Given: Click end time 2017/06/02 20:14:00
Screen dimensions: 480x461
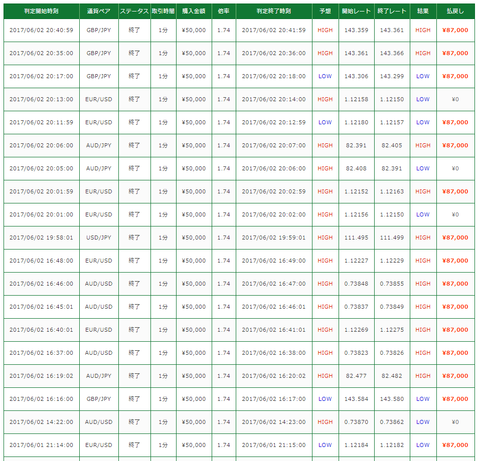Looking at the screenshot, I should [274, 99].
